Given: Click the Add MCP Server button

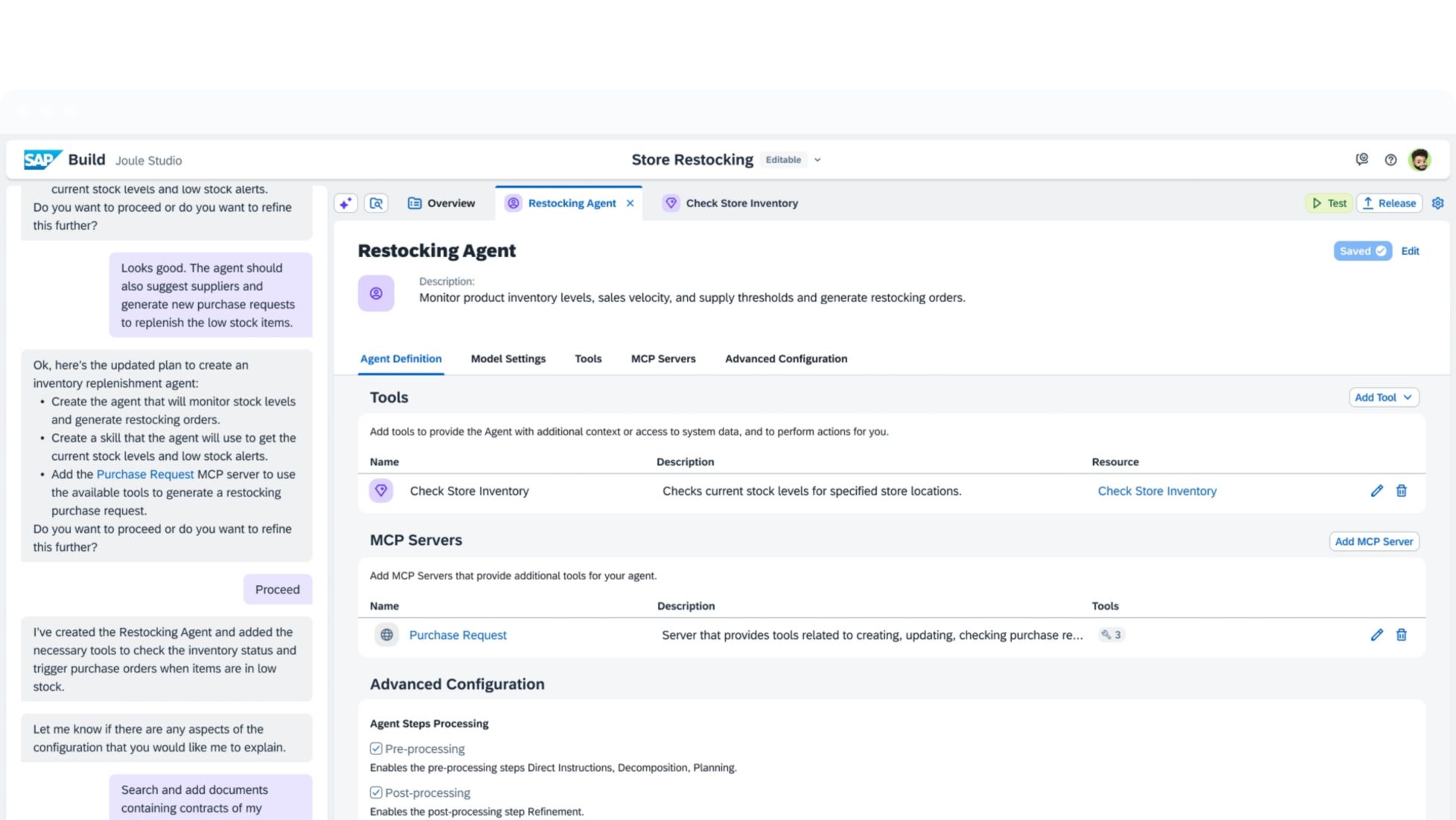Looking at the screenshot, I should point(1373,541).
